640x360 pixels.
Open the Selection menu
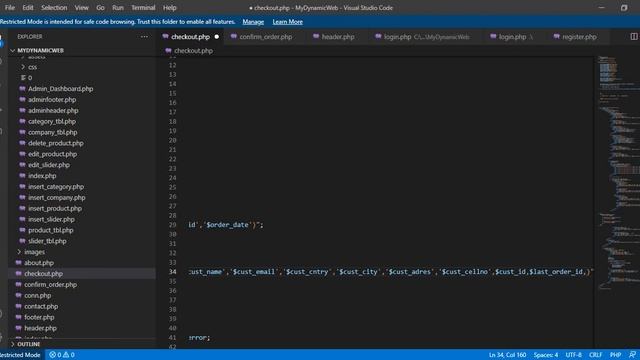coord(54,8)
